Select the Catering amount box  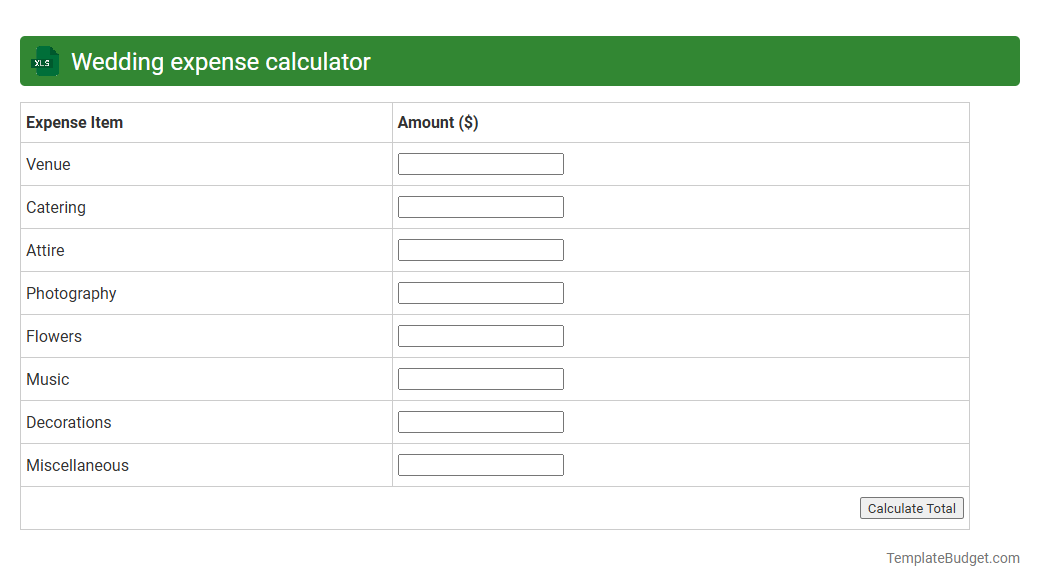480,206
